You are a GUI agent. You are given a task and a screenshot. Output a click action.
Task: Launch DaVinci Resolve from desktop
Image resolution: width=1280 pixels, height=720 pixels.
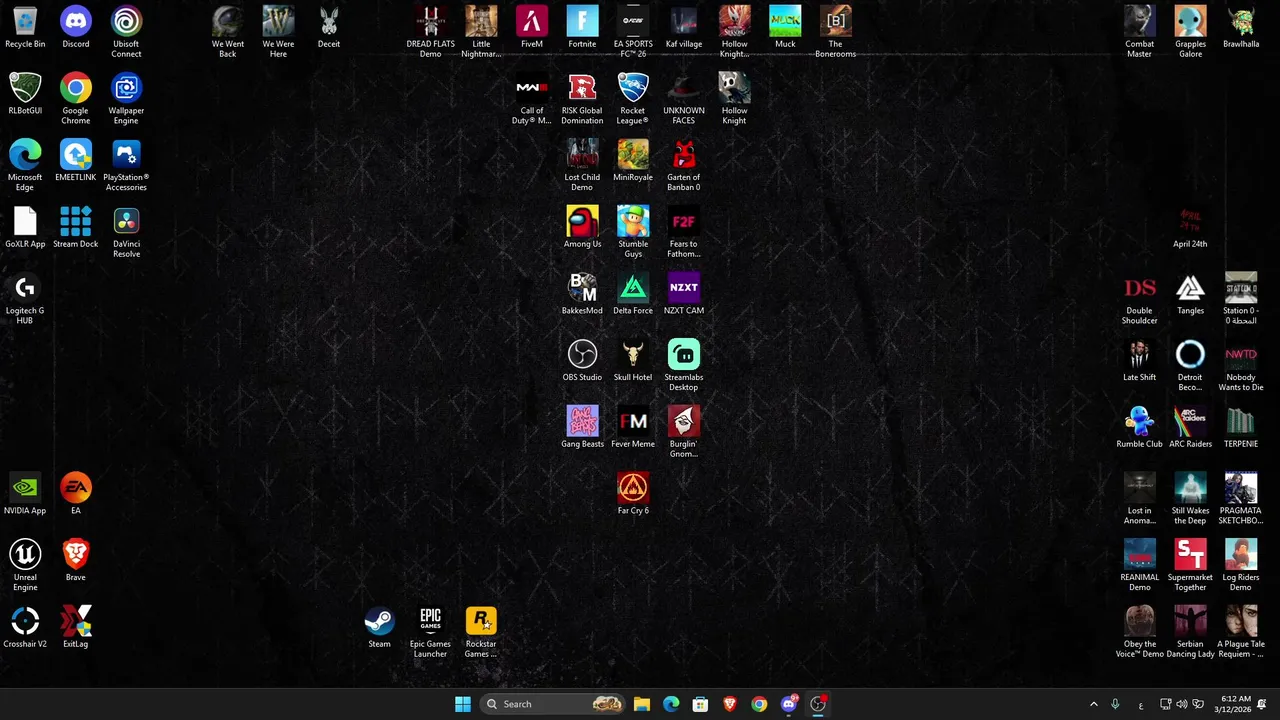tap(126, 232)
